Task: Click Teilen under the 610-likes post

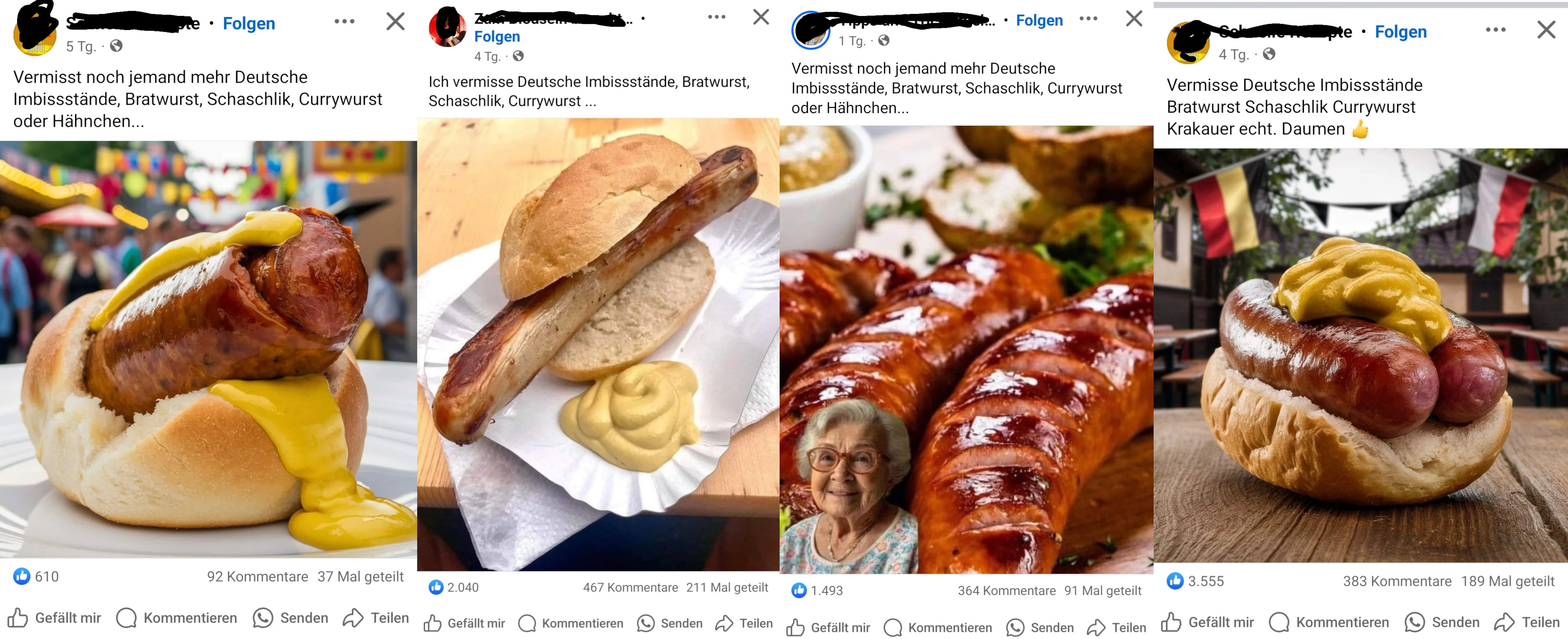Action: tap(376, 618)
